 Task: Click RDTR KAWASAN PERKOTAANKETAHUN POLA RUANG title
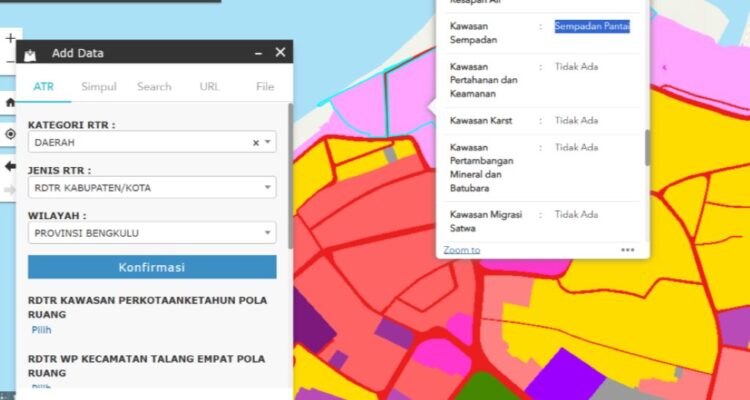pos(147,307)
